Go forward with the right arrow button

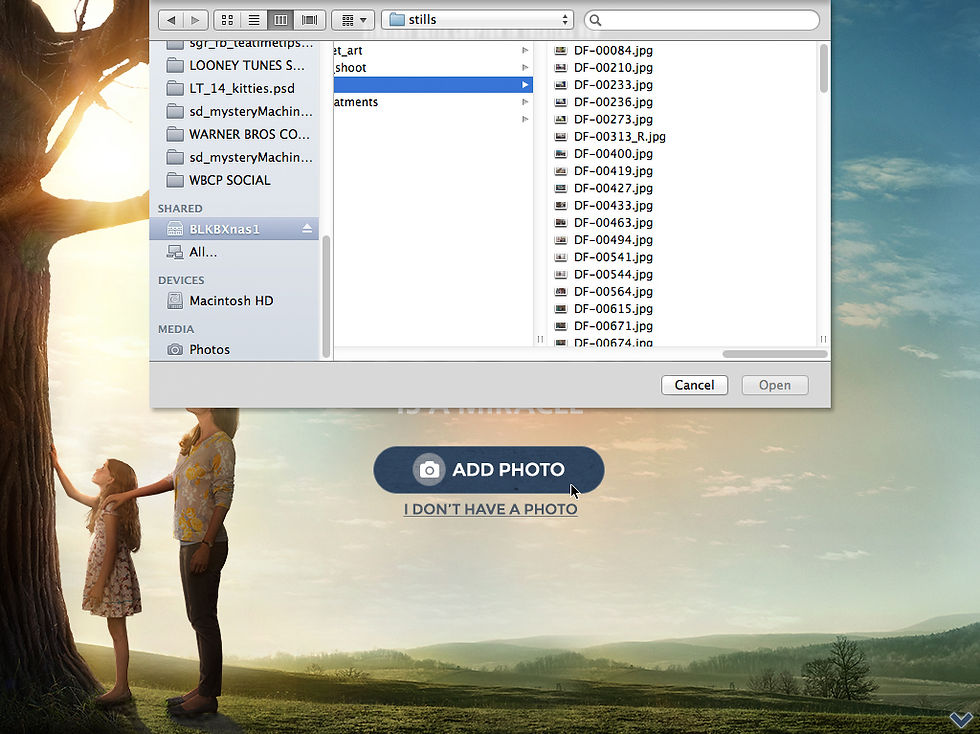[195, 20]
